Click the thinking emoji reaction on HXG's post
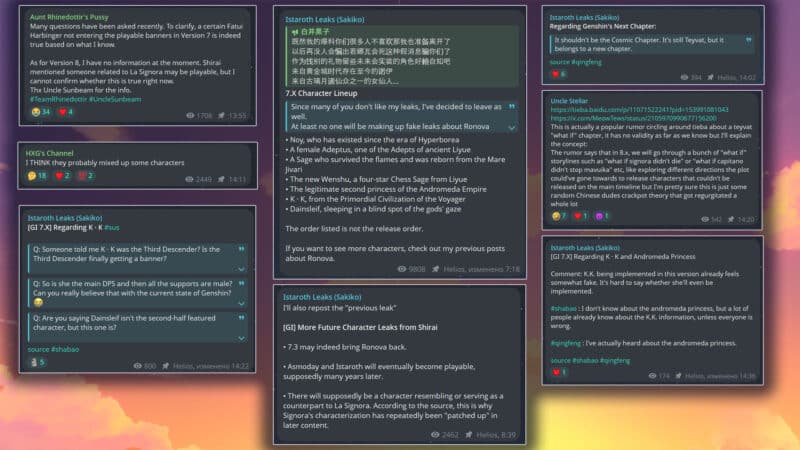Image resolution: width=800 pixels, height=450 pixels. (x=37, y=176)
